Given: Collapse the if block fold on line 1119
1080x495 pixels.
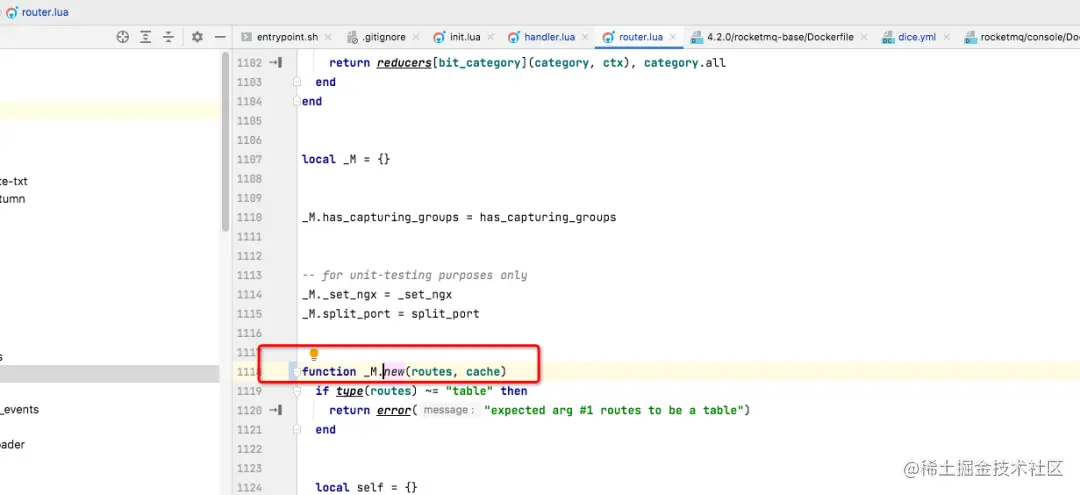Looking at the screenshot, I should coord(297,391).
